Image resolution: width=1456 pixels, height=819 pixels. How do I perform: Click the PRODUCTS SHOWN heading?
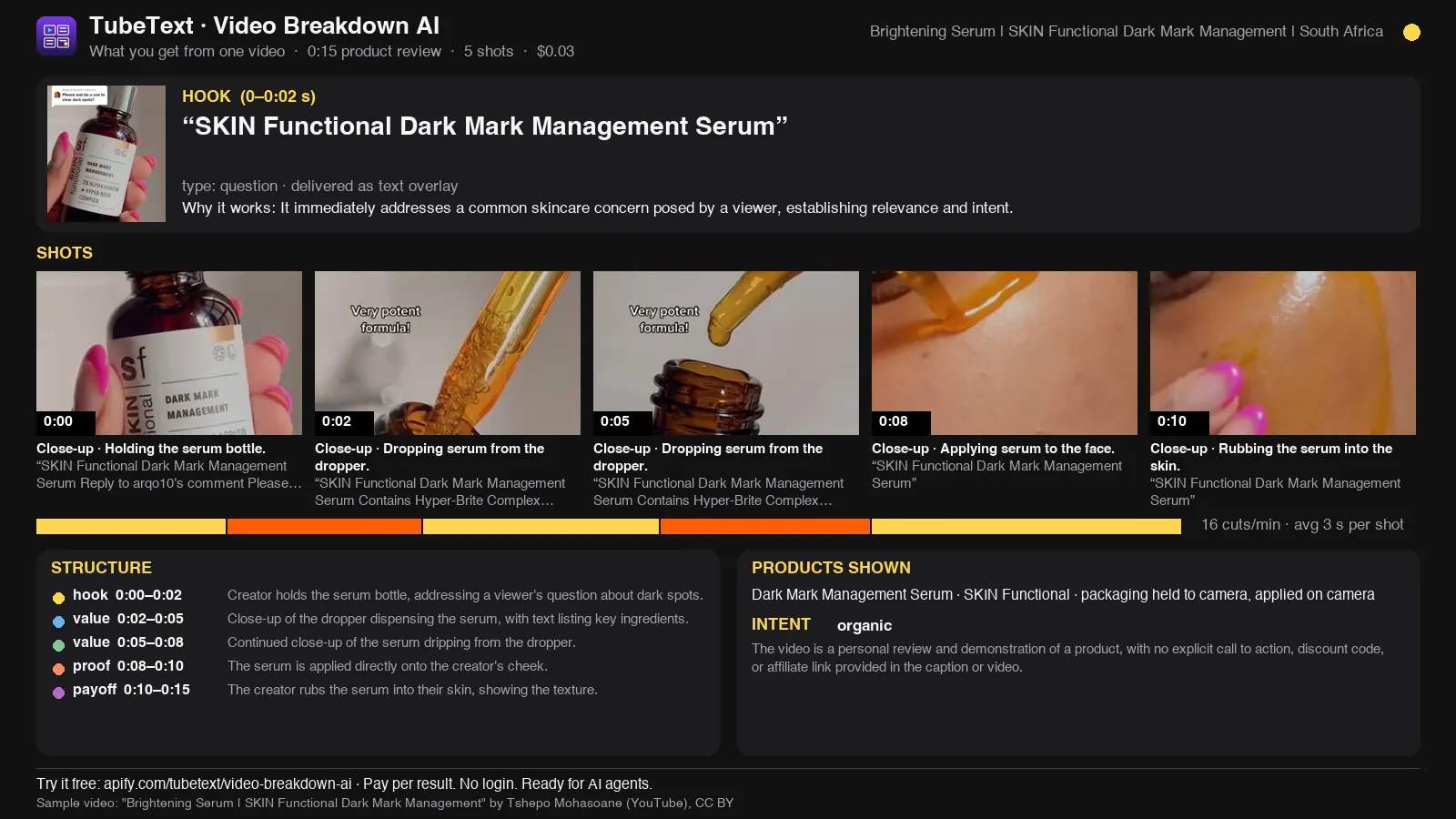click(831, 568)
